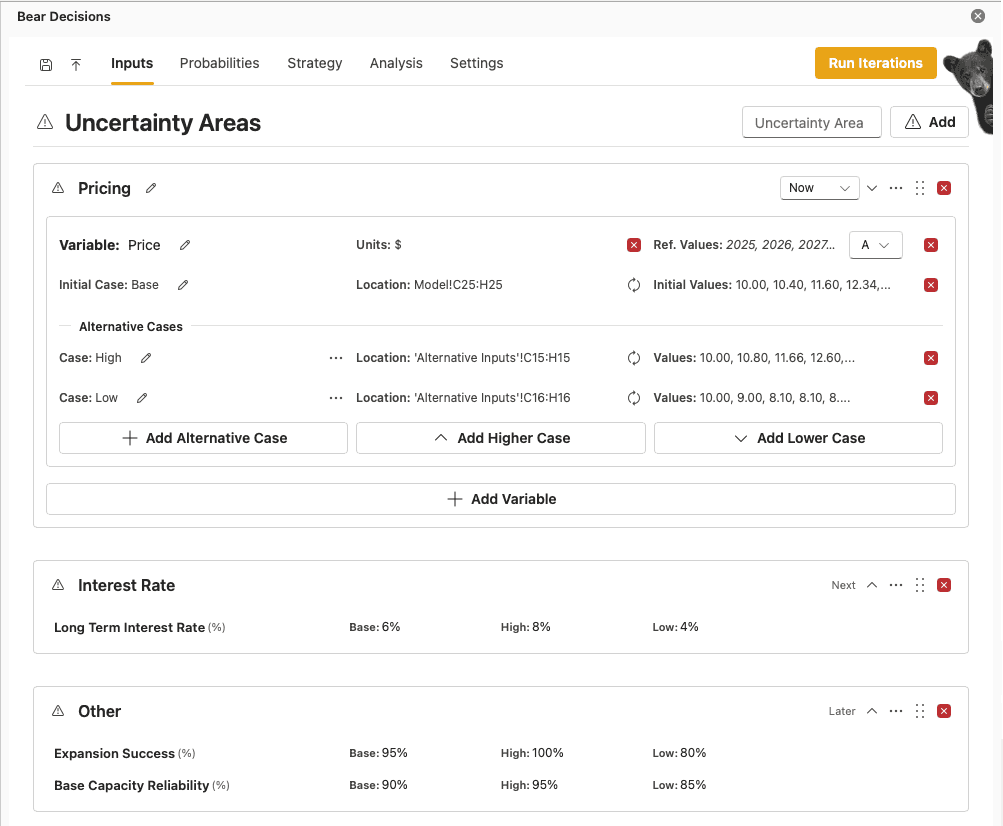Expand the Other area chevron
This screenshot has height=826, width=1003.
pyautogui.click(x=872, y=711)
